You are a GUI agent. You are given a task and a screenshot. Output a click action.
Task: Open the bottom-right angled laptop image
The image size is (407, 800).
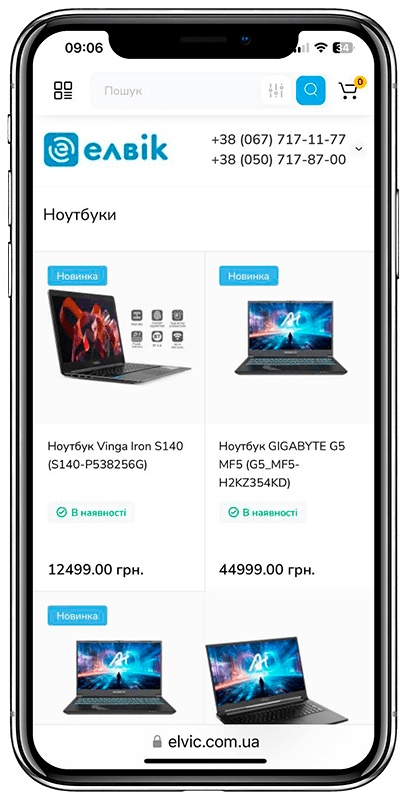pos(277,680)
